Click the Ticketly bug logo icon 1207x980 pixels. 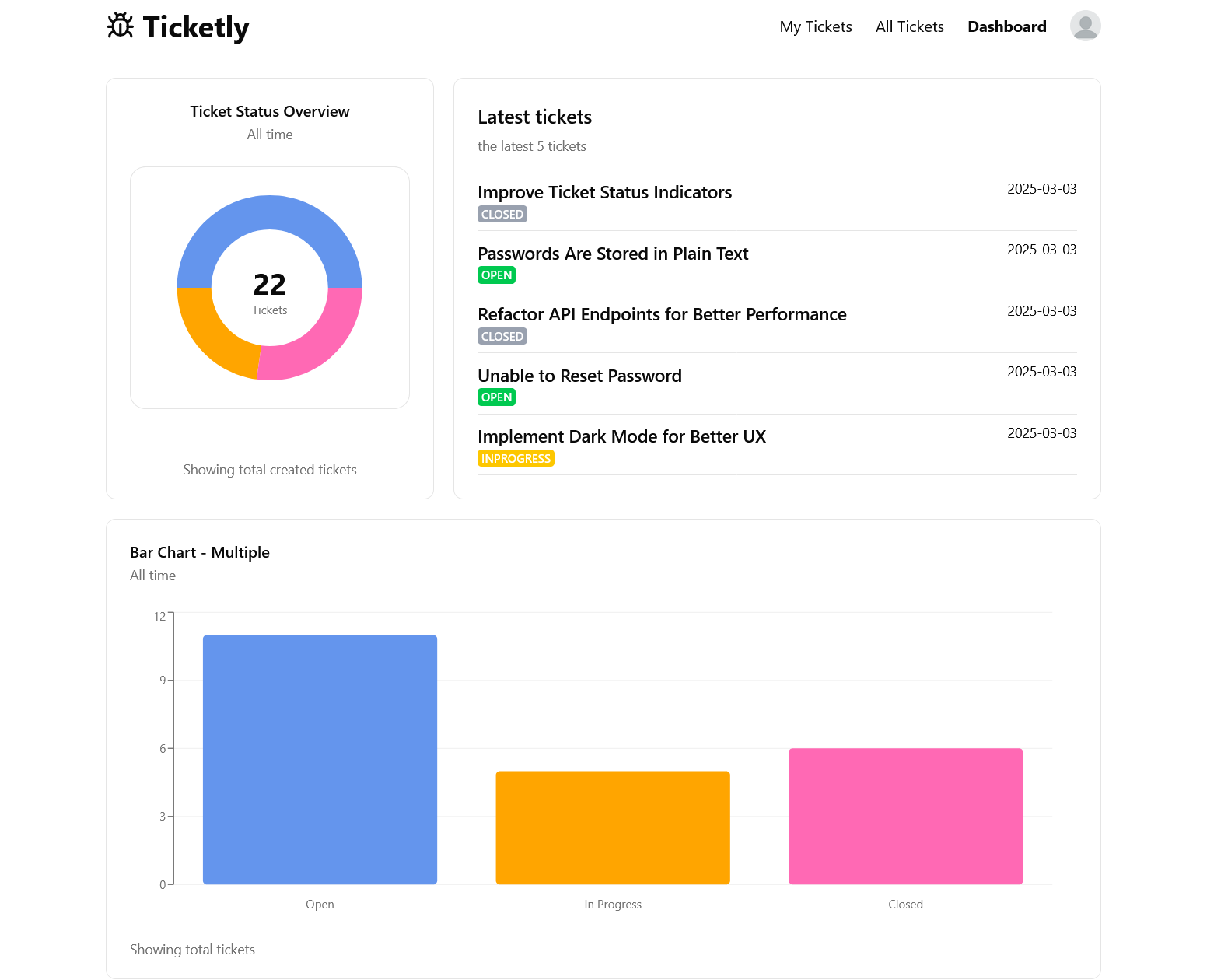coord(121,26)
